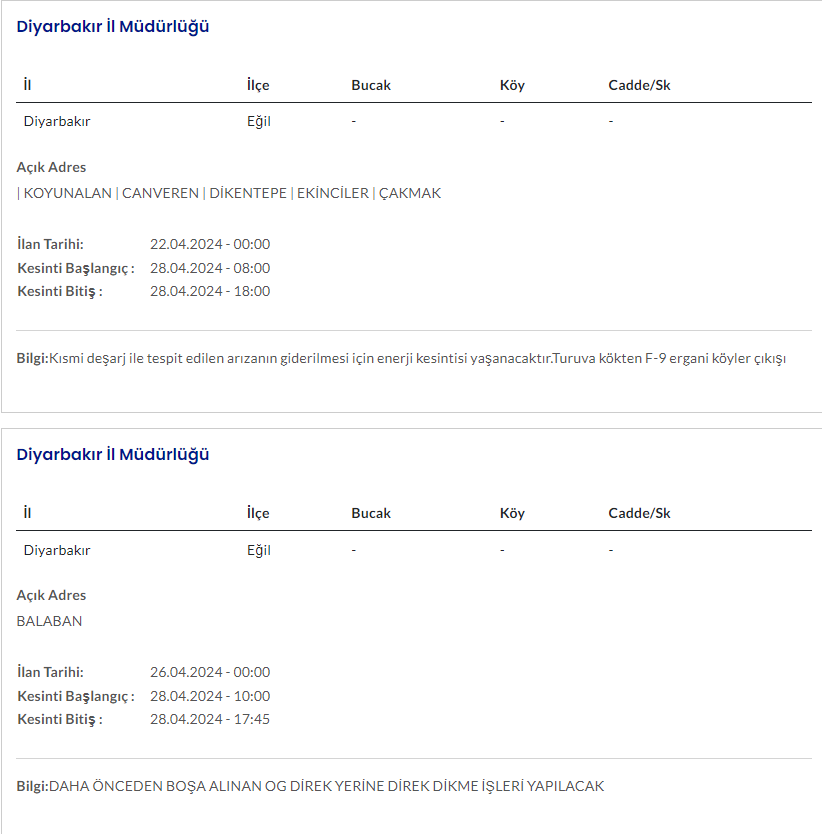Click the 22.04.2024 announcement date
This screenshot has height=834, width=822.
click(x=210, y=244)
